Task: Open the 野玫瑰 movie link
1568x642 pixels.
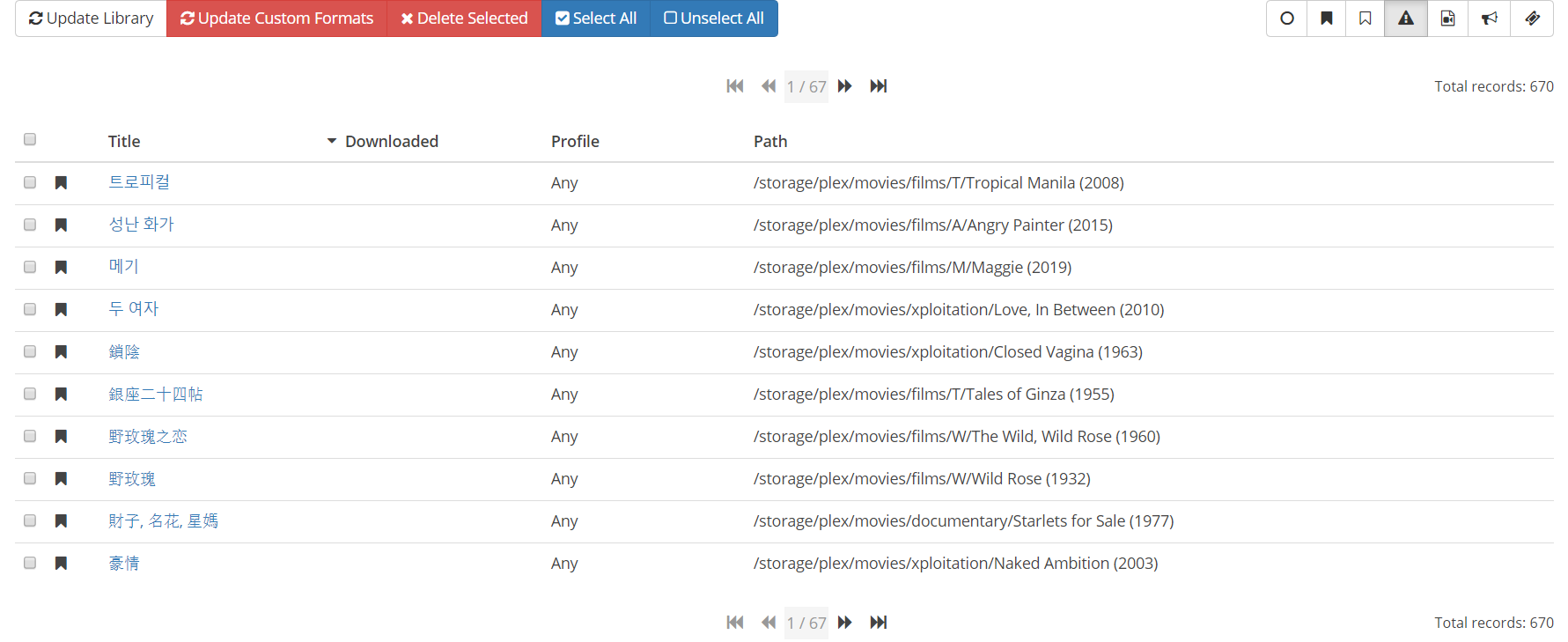Action: pos(132,479)
